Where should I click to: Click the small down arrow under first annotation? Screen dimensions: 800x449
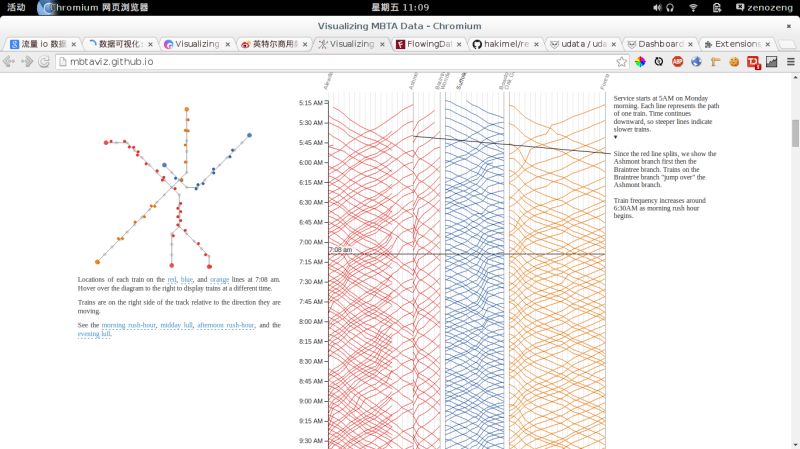[x=615, y=137]
